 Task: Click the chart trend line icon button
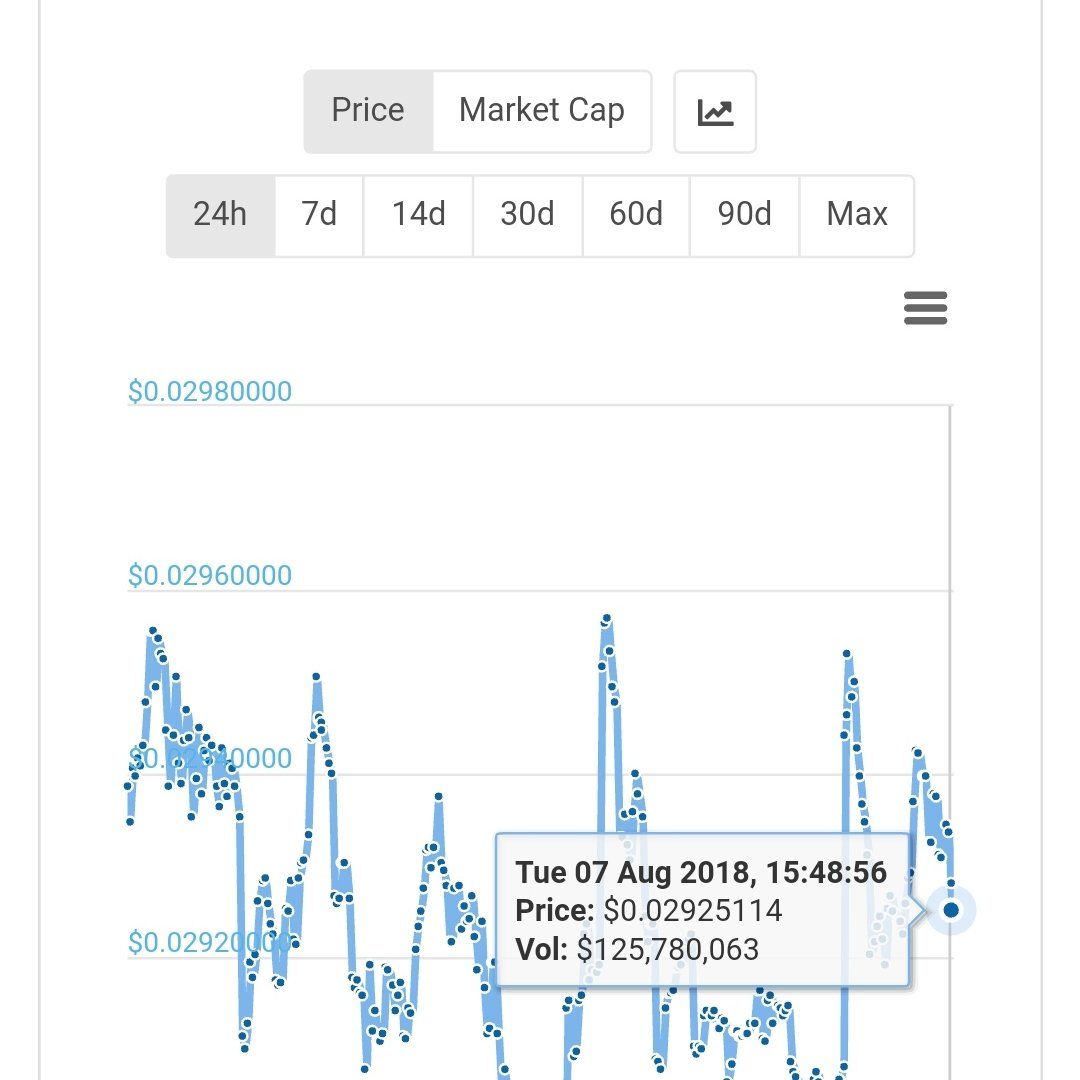tap(715, 112)
